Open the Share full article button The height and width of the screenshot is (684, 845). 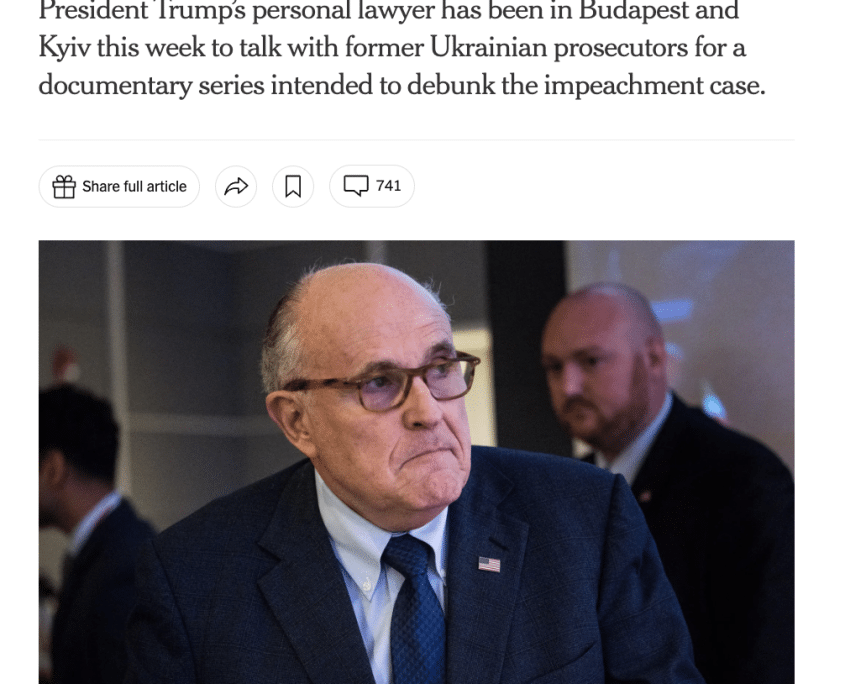pyautogui.click(x=119, y=186)
